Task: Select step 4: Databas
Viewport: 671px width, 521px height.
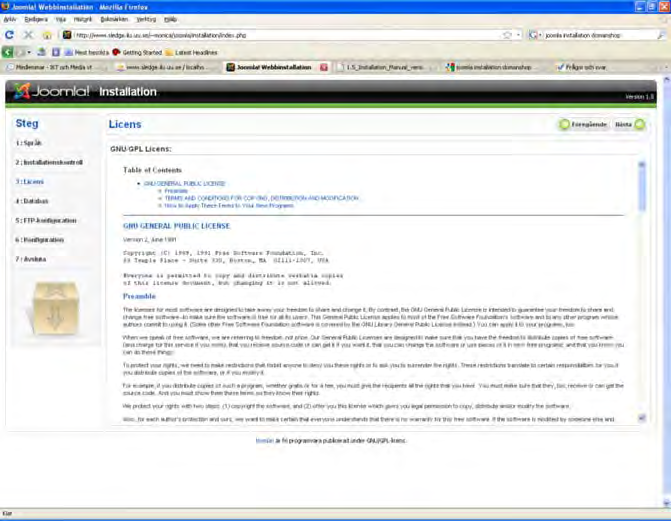Action: tap(32, 201)
